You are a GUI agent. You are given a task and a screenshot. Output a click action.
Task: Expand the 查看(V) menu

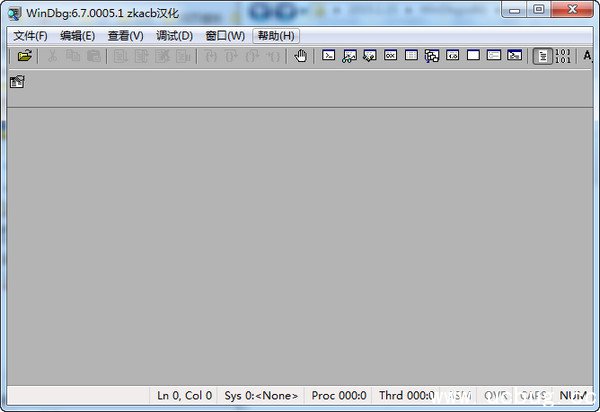[x=126, y=35]
